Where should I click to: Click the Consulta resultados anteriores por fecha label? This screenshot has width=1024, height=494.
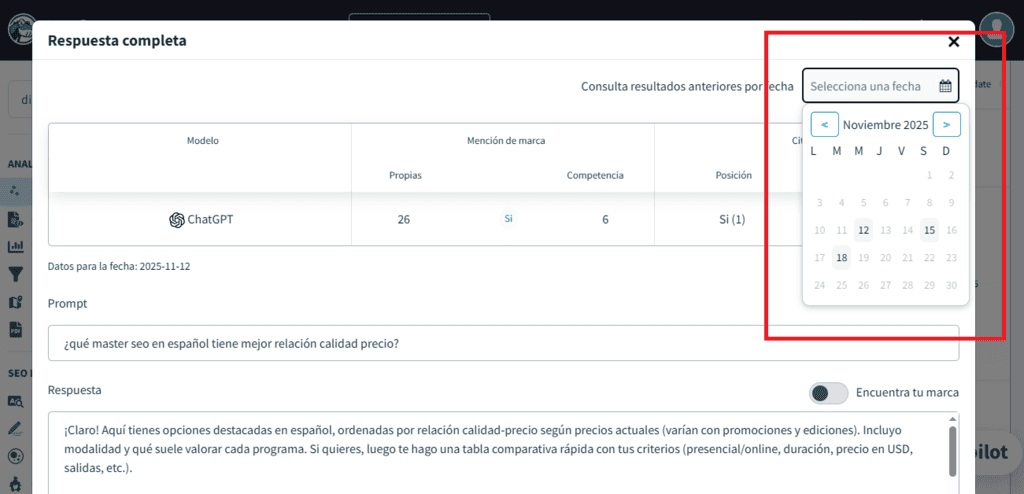(687, 86)
